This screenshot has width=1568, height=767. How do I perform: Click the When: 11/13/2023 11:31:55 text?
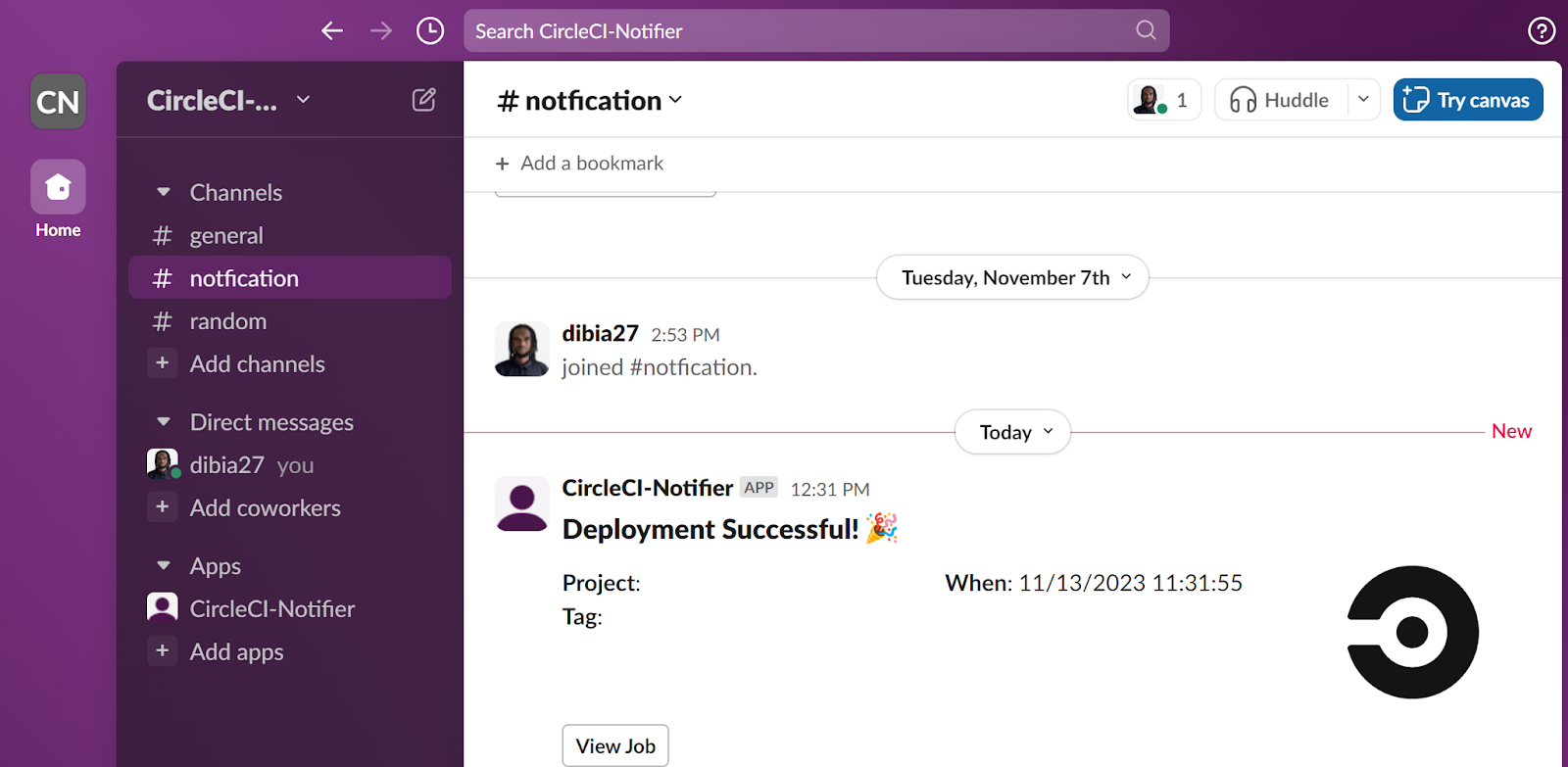tap(1094, 583)
